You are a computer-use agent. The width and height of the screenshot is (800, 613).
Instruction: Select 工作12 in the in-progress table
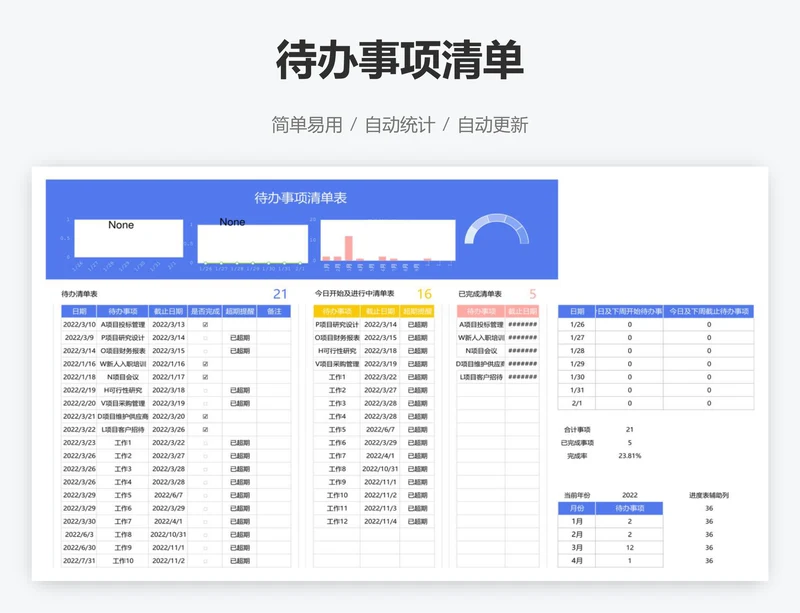(337, 522)
